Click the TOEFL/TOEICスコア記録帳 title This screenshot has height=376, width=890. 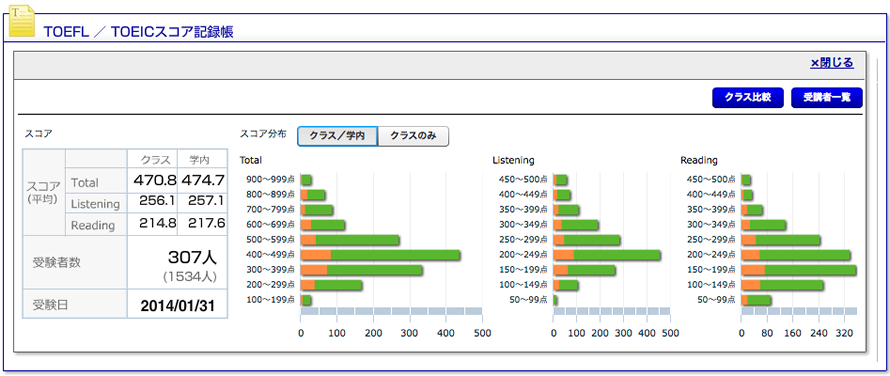tap(138, 32)
